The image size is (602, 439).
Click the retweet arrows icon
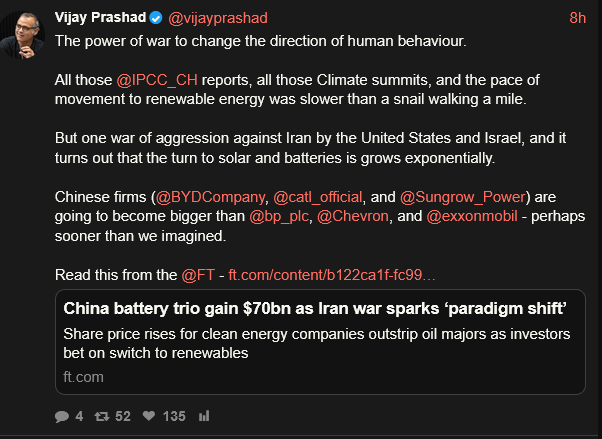102,415
